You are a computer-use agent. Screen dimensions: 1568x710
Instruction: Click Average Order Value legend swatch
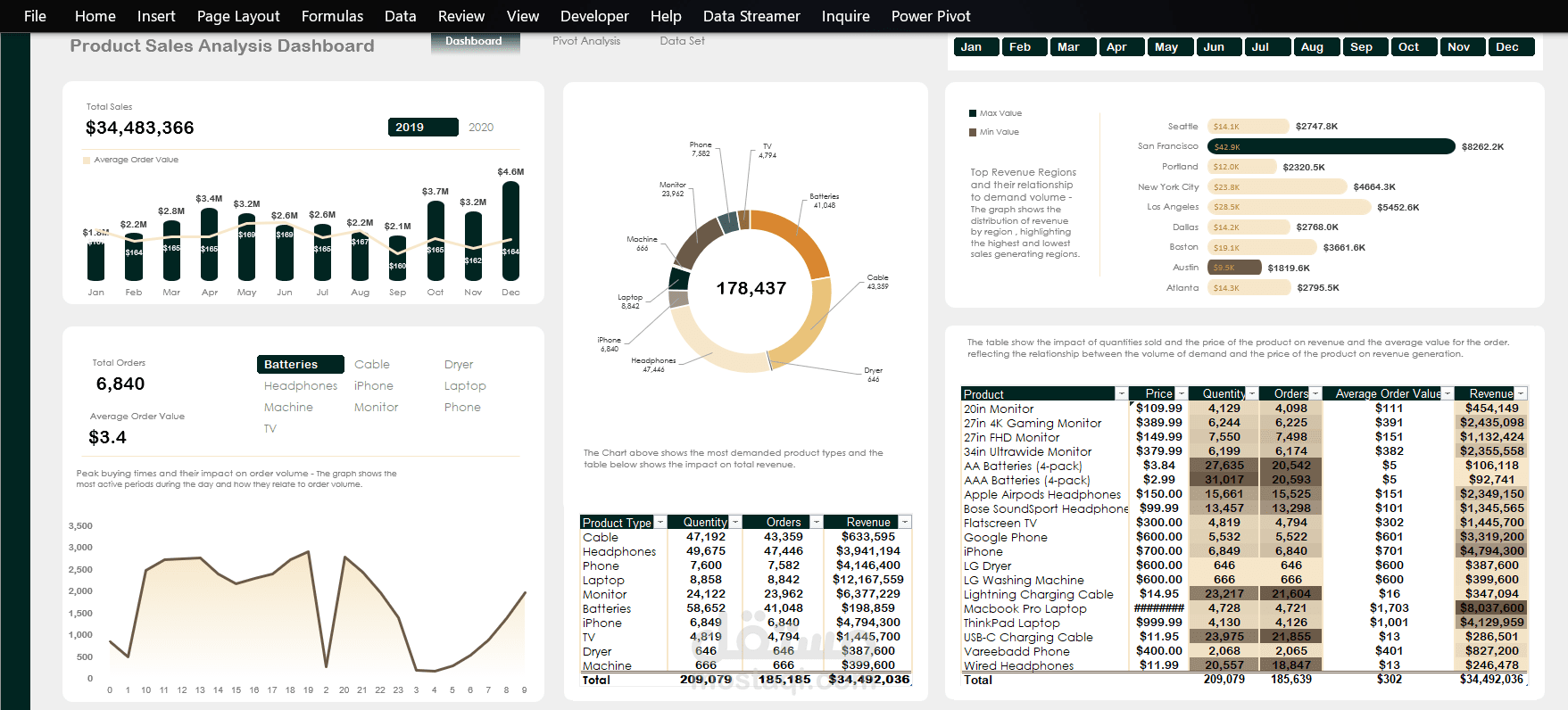87,161
